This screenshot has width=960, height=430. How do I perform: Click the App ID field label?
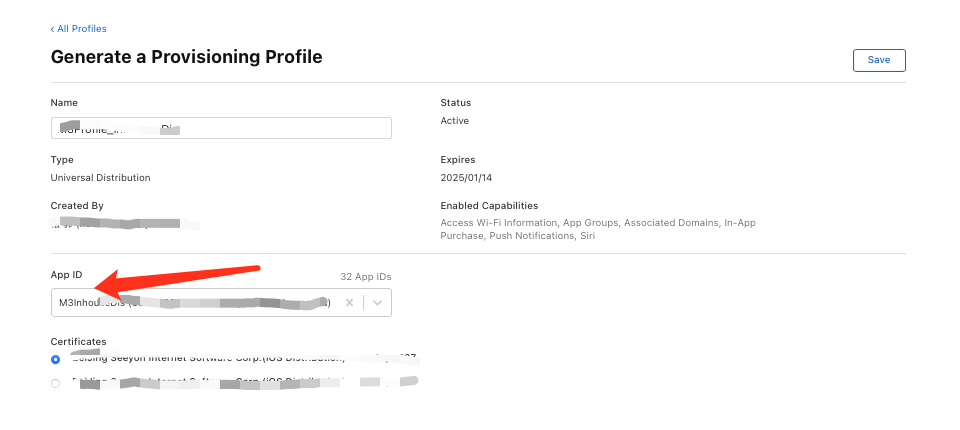[67, 273]
